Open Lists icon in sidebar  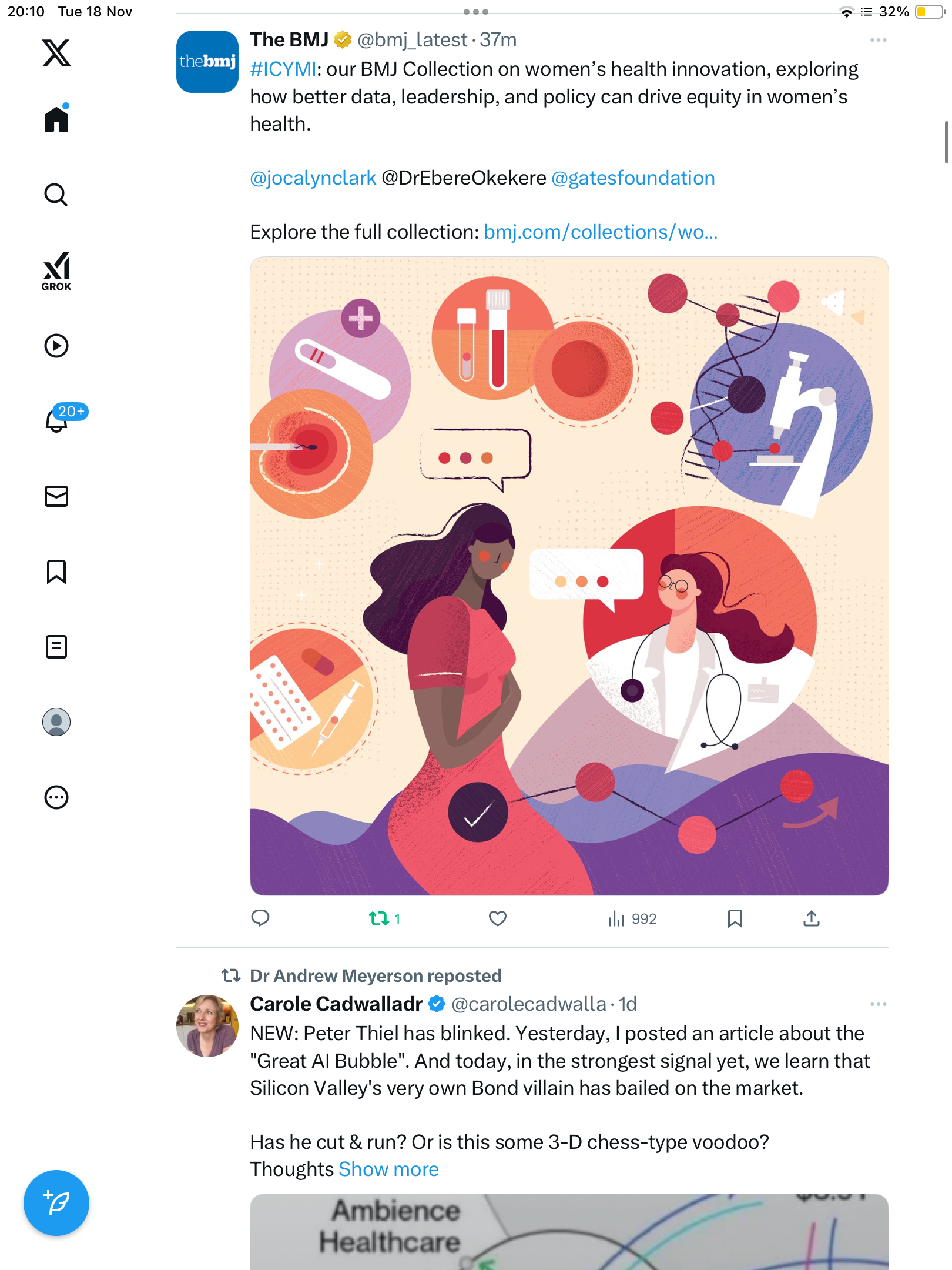point(56,647)
